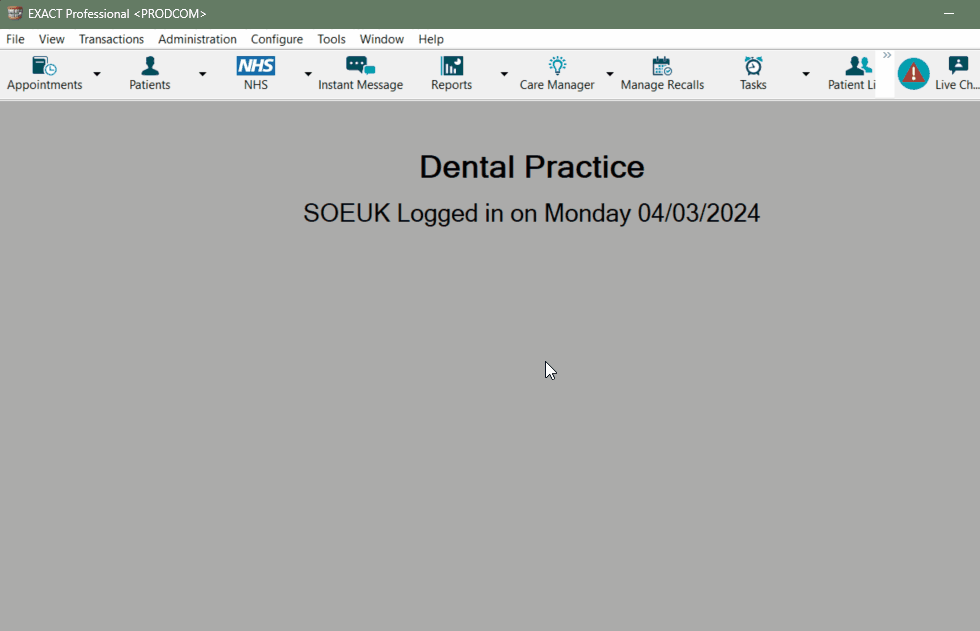Open Instant Message chat icon
Image resolution: width=980 pixels, height=631 pixels.
pos(360,67)
